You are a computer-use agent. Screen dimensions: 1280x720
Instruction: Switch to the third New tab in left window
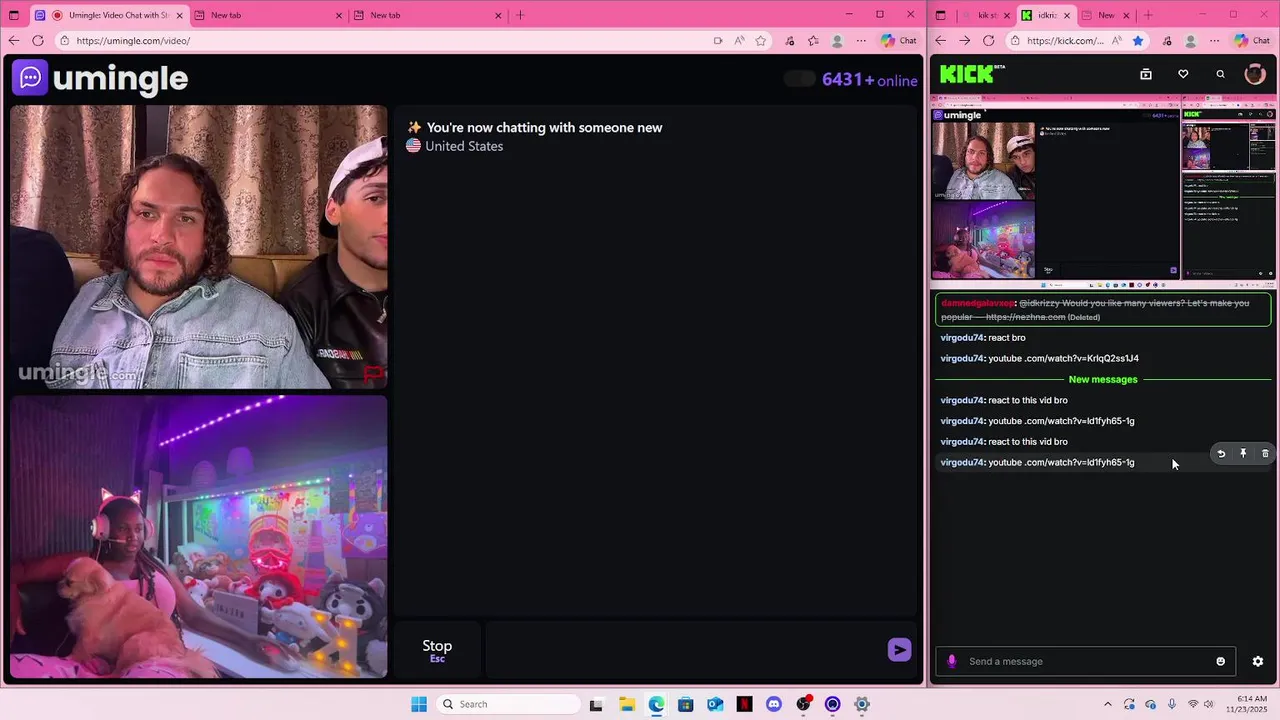[428, 15]
